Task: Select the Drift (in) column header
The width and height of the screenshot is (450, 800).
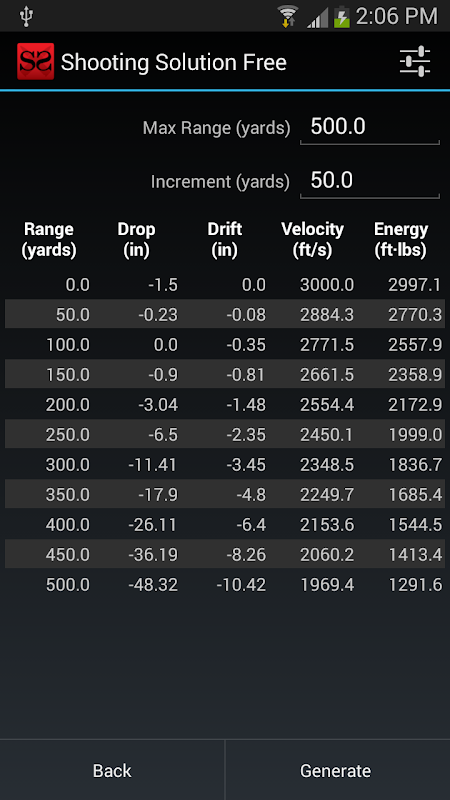Action: (224, 240)
